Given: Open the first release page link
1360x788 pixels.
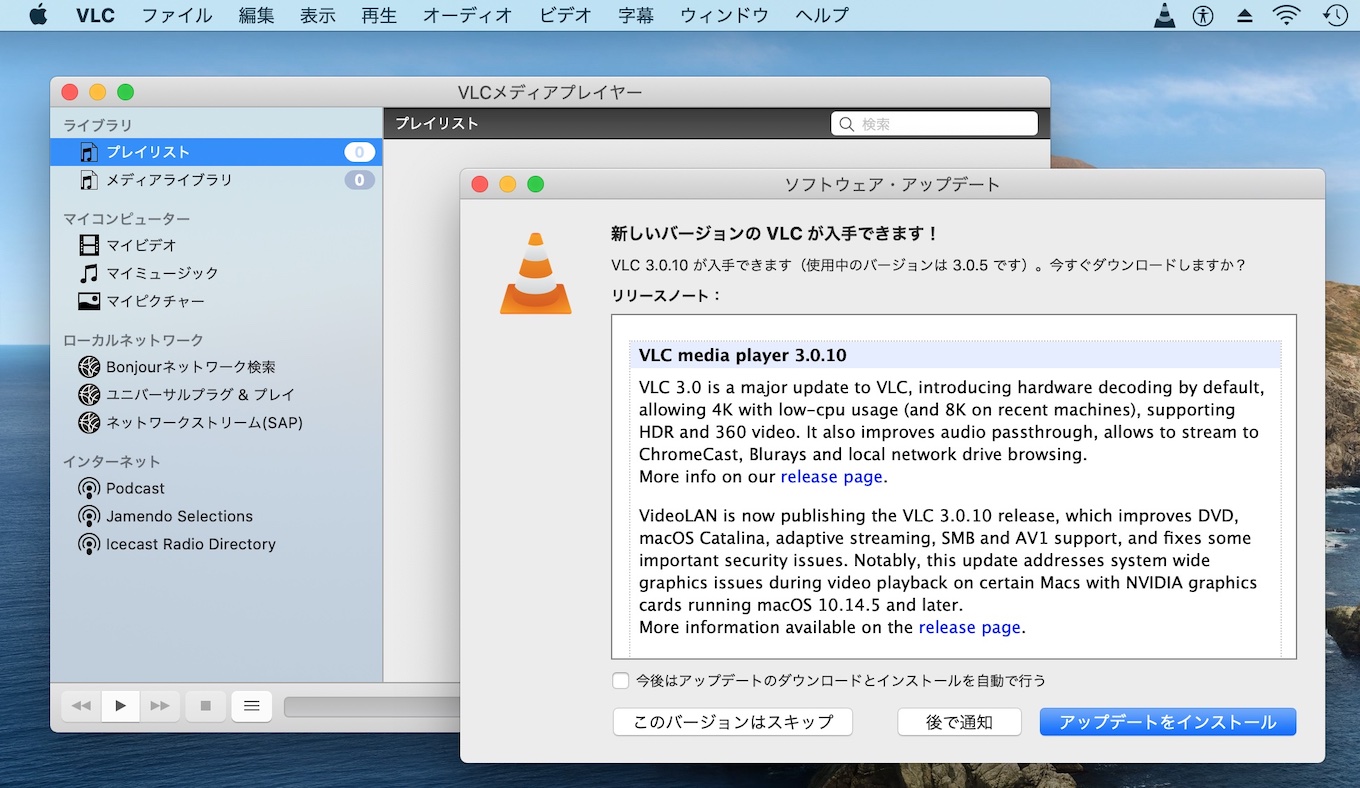Looking at the screenshot, I should (x=832, y=477).
